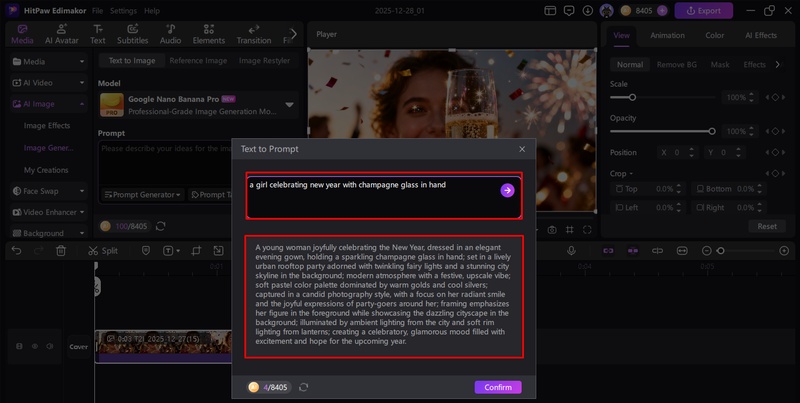The width and height of the screenshot is (800, 403).
Task: Select the Audio tool icon
Action: [171, 35]
